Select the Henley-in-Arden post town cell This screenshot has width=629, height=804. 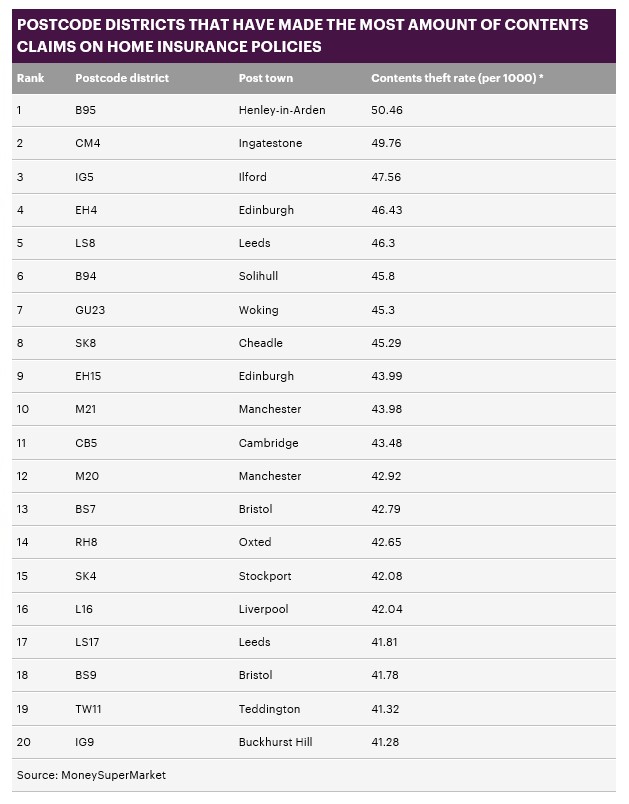(282, 110)
